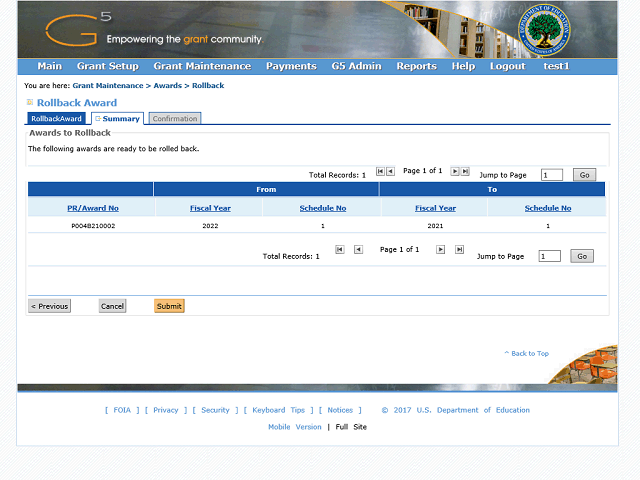Click the G5 logo in header

point(78,29)
